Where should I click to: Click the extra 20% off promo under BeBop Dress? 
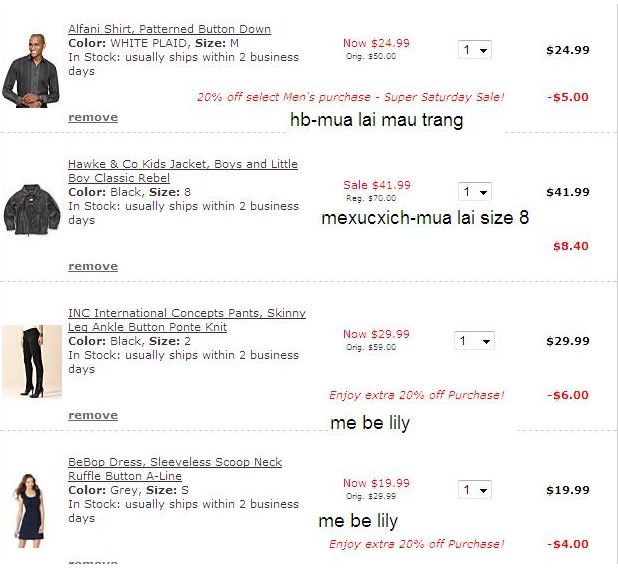click(x=417, y=544)
